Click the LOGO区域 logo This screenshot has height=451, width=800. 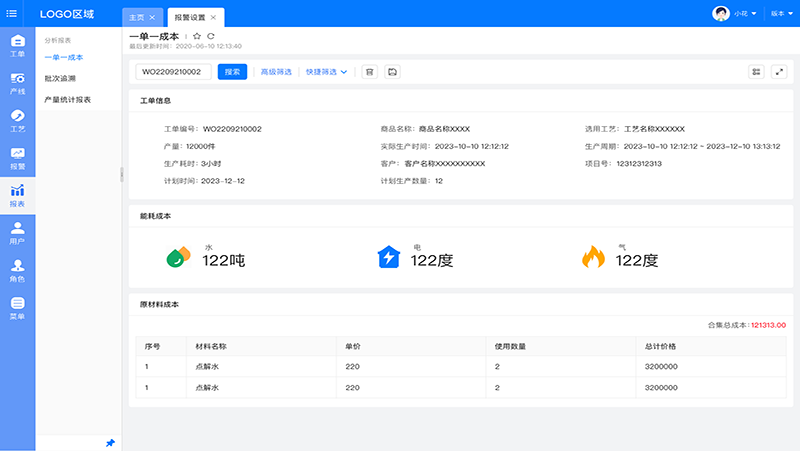67,14
